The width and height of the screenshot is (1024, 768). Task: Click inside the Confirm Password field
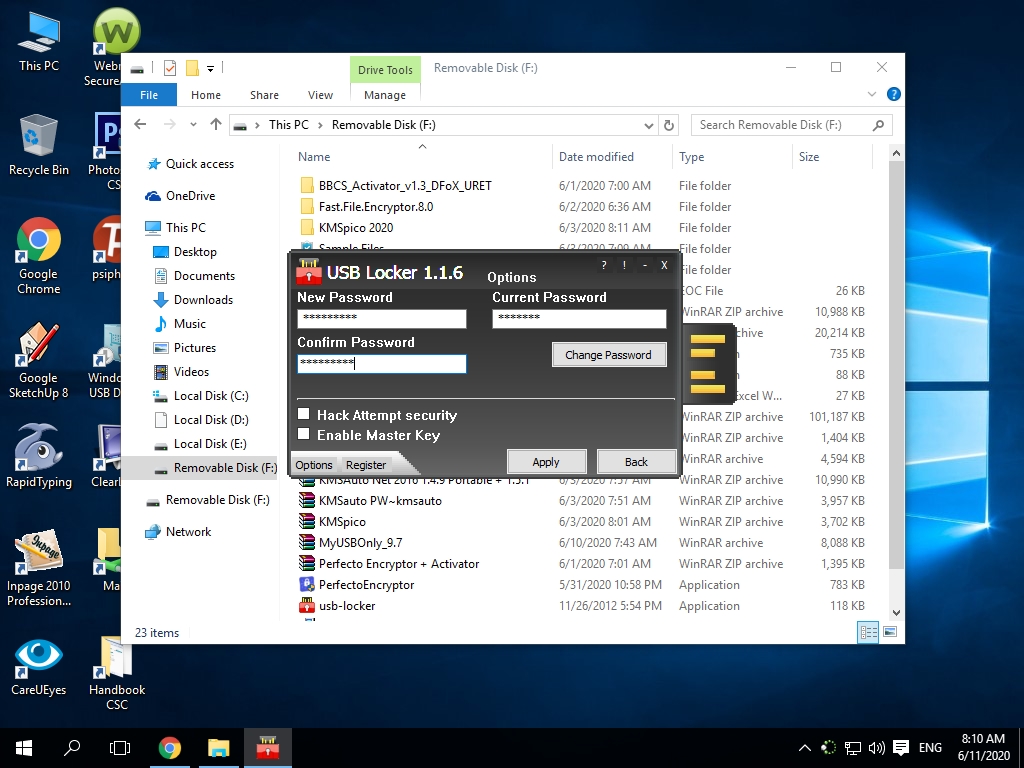pos(381,364)
